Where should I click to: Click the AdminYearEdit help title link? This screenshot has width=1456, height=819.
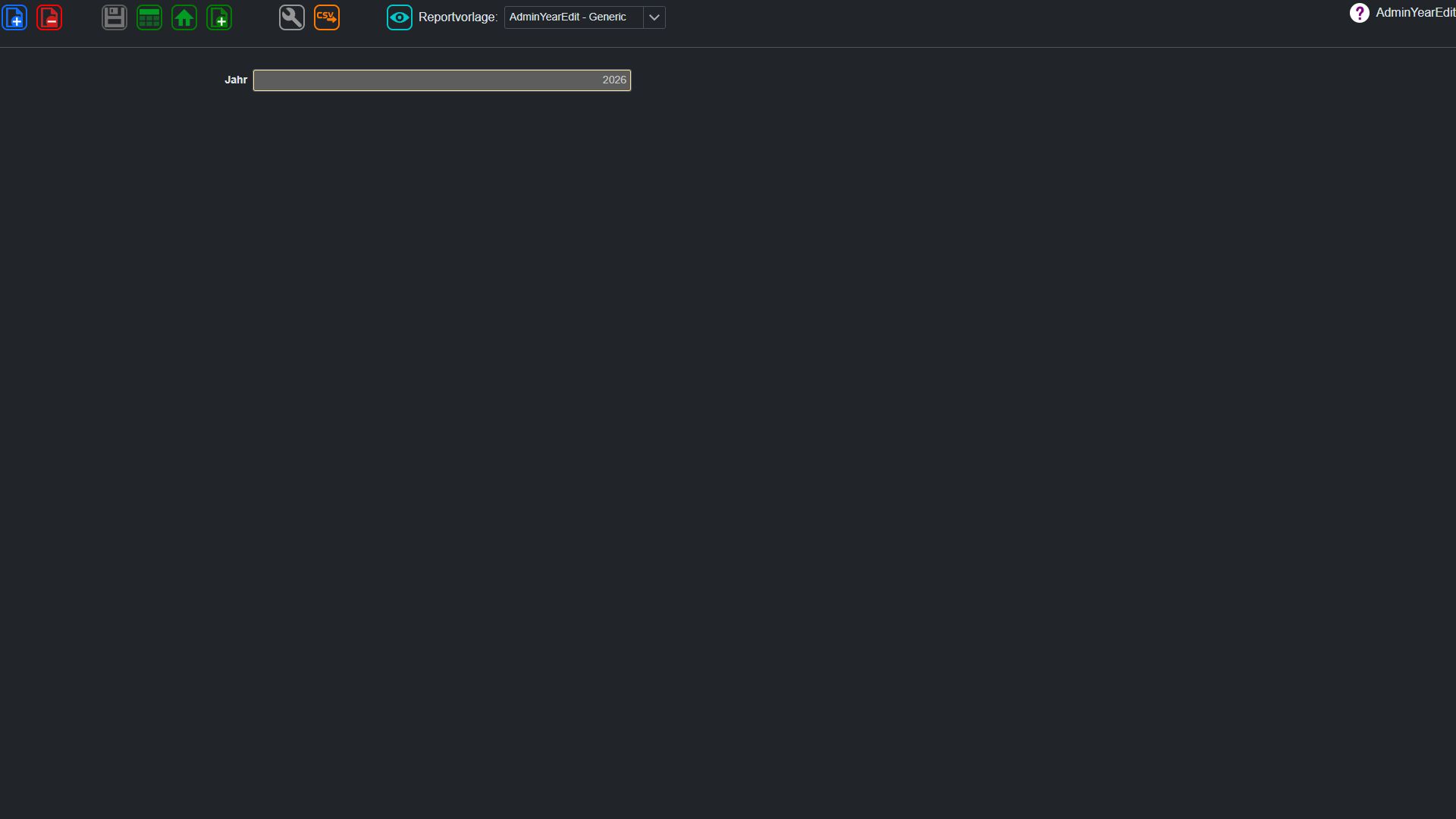point(1416,13)
